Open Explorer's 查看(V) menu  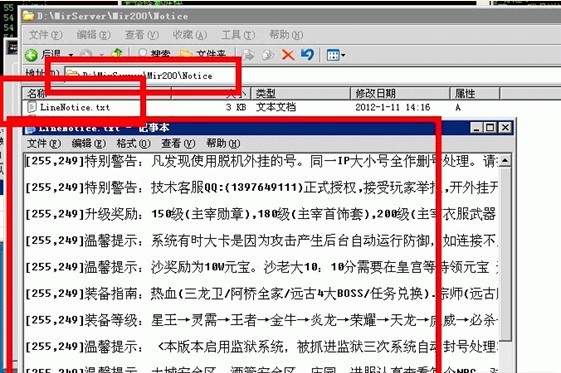pos(142,35)
